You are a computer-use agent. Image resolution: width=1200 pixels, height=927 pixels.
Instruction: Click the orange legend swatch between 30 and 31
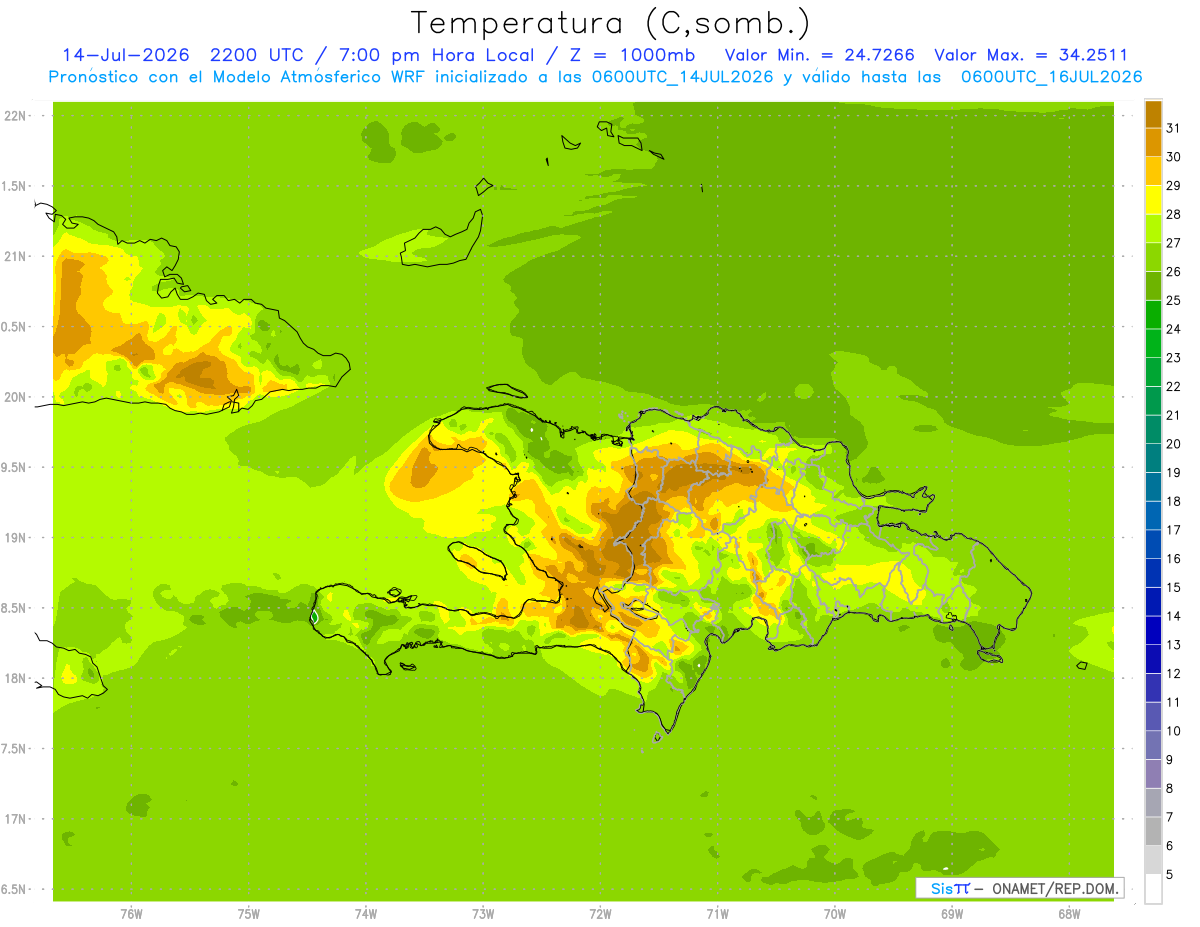[1153, 142]
